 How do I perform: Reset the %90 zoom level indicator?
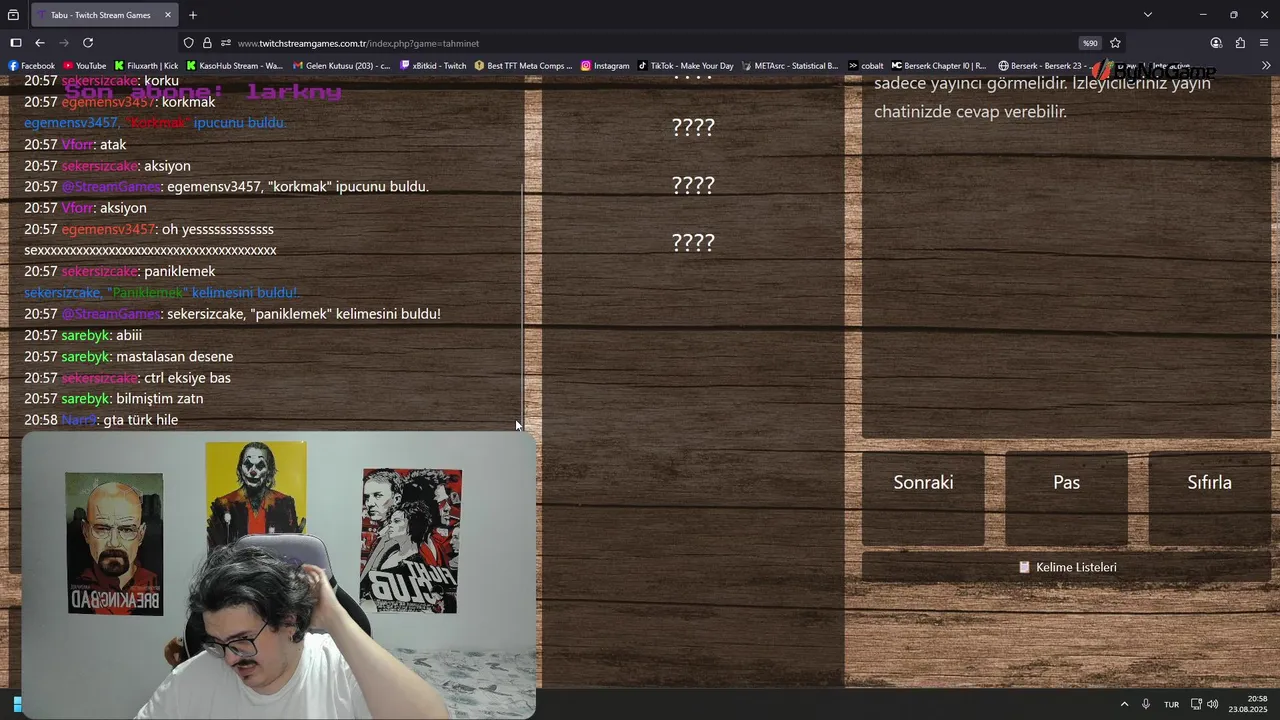point(1089,43)
